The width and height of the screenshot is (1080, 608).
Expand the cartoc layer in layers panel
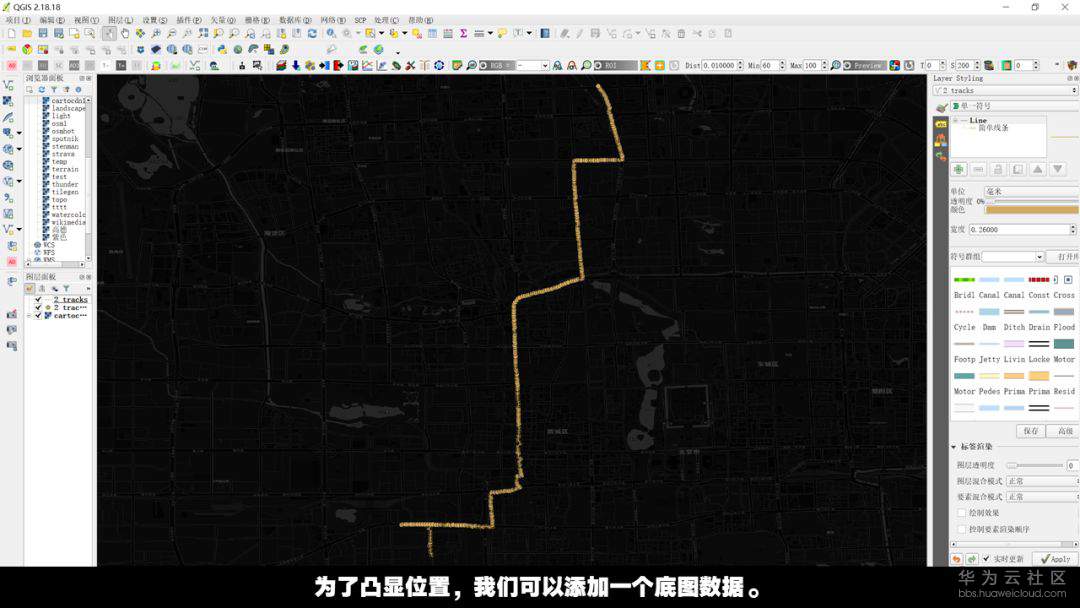29,315
